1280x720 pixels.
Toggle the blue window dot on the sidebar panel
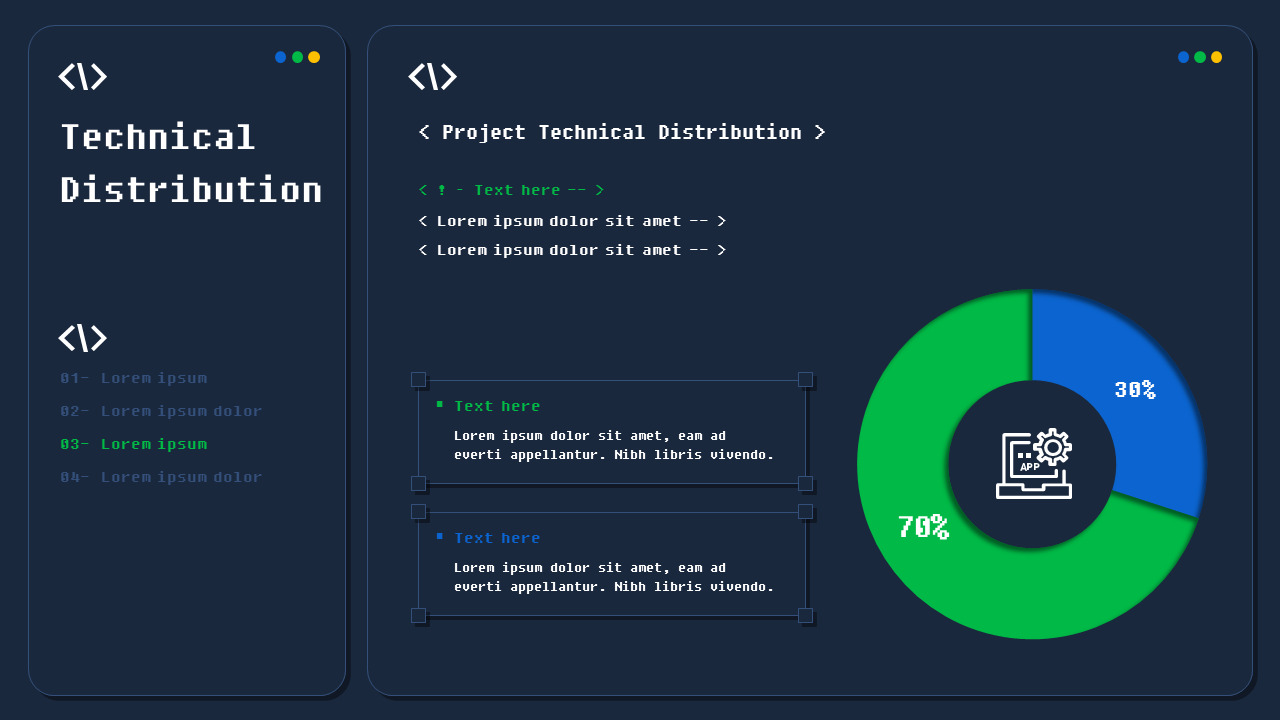pos(281,57)
